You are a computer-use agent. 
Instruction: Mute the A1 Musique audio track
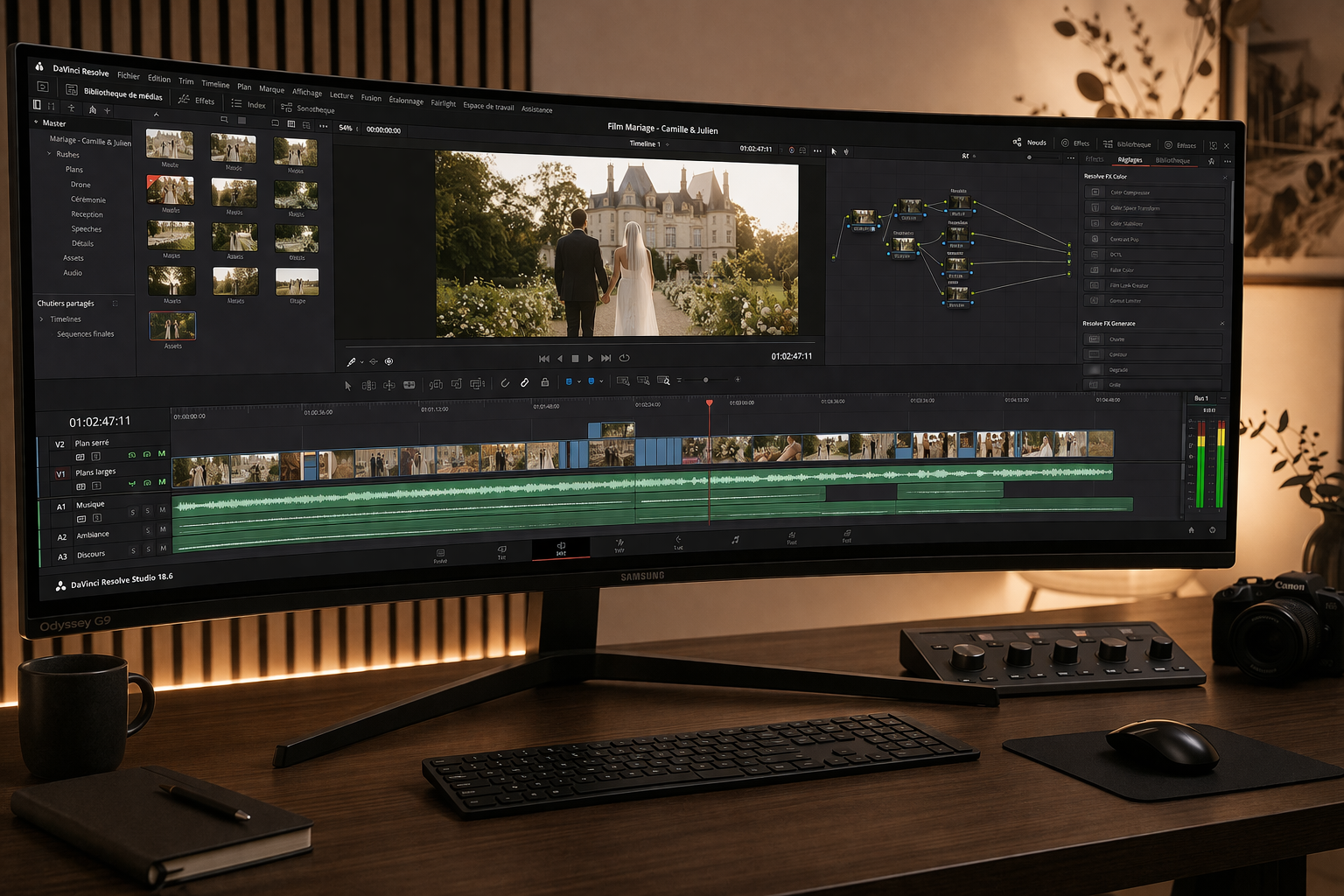[x=163, y=509]
